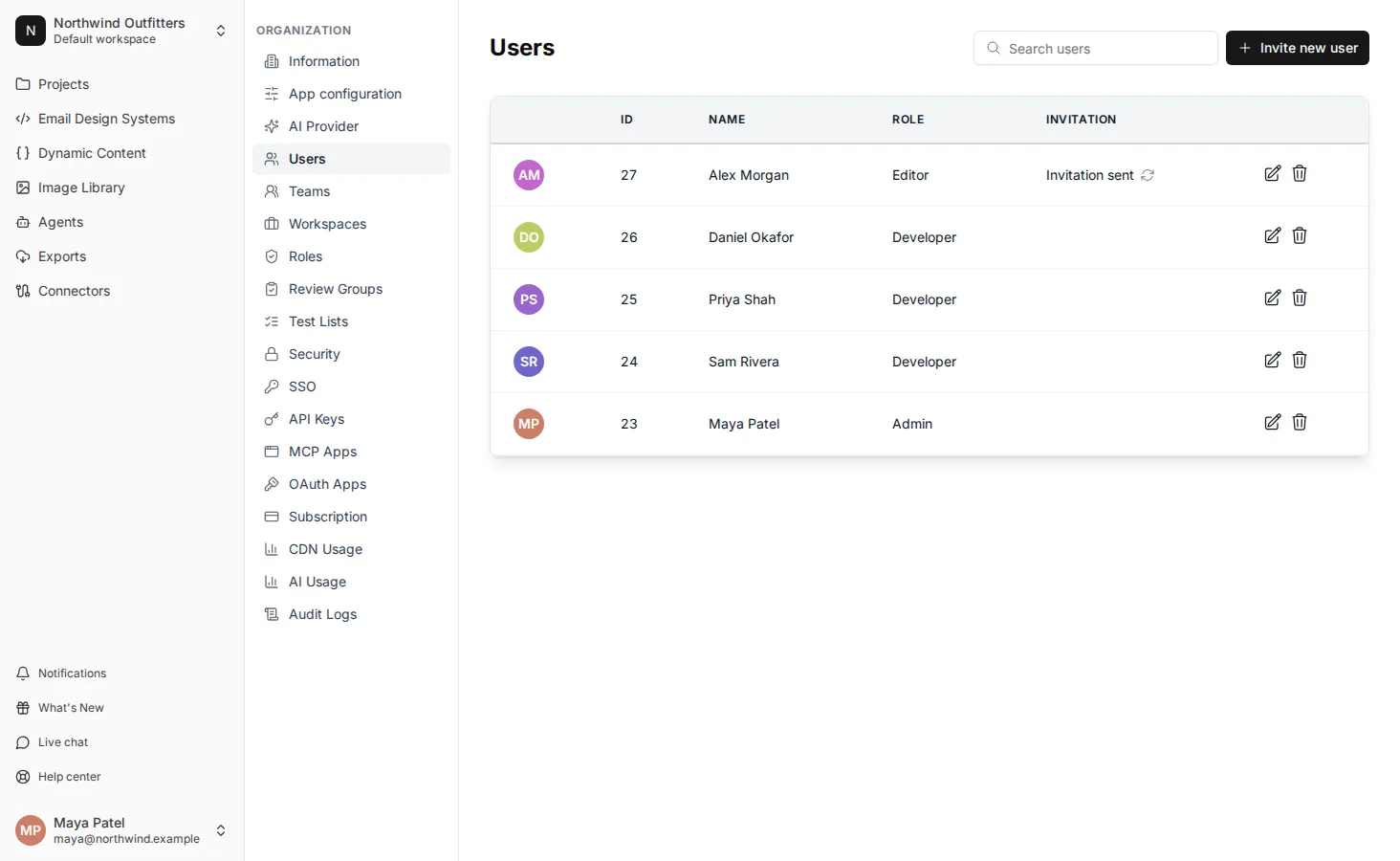
Task: Invite a new user
Action: tap(1298, 48)
